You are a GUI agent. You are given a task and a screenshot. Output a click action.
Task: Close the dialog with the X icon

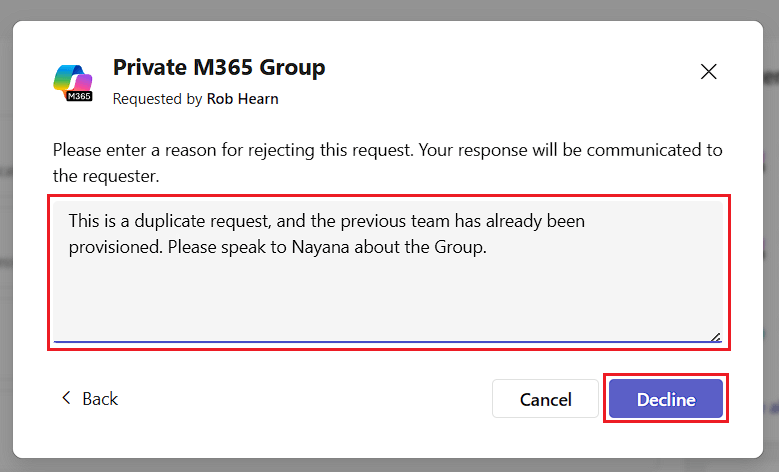point(708,72)
